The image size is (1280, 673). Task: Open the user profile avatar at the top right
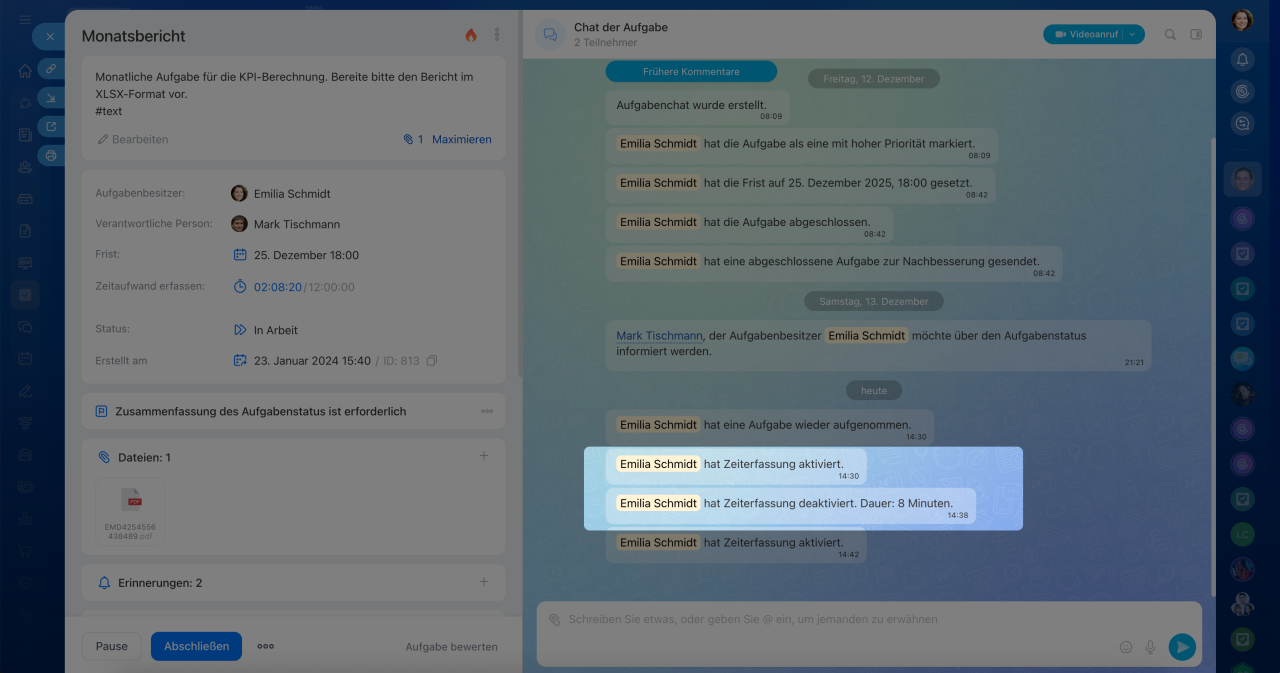click(1242, 20)
